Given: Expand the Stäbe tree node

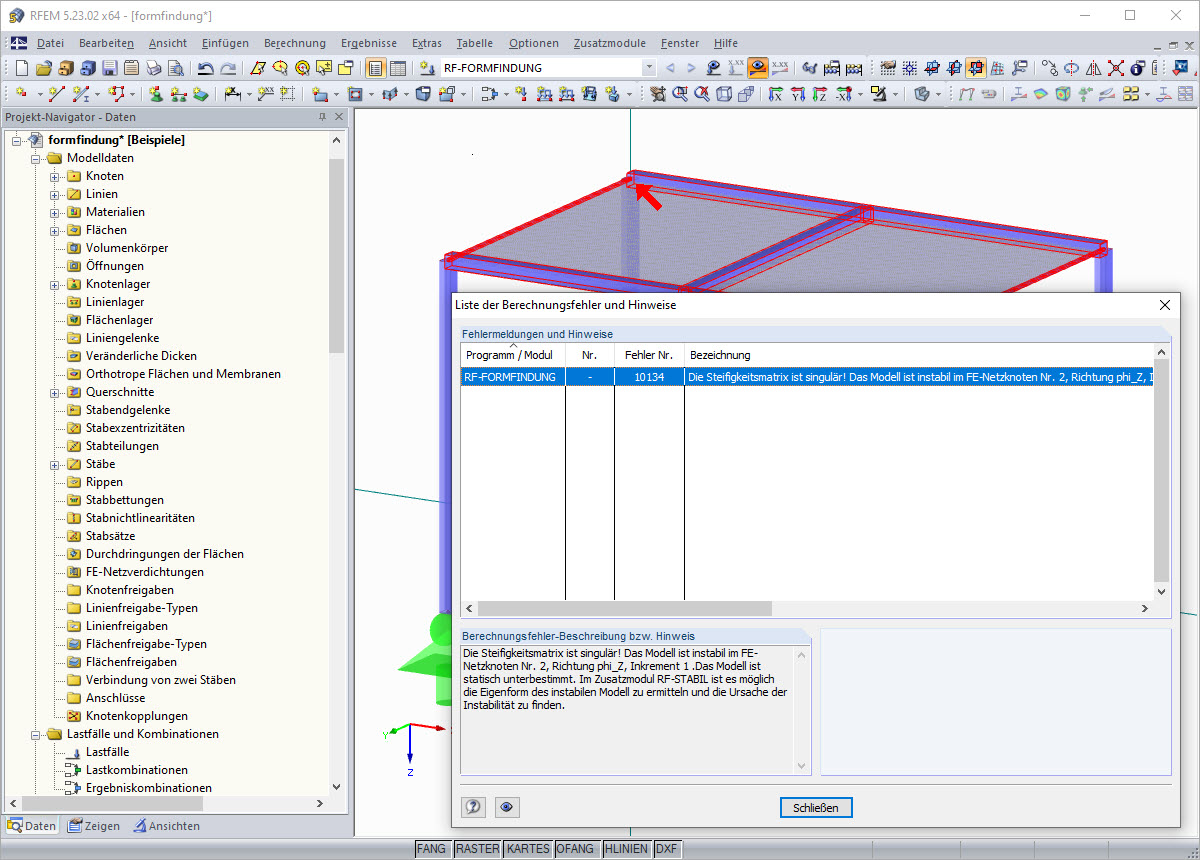Looking at the screenshot, I should pyautogui.click(x=56, y=464).
